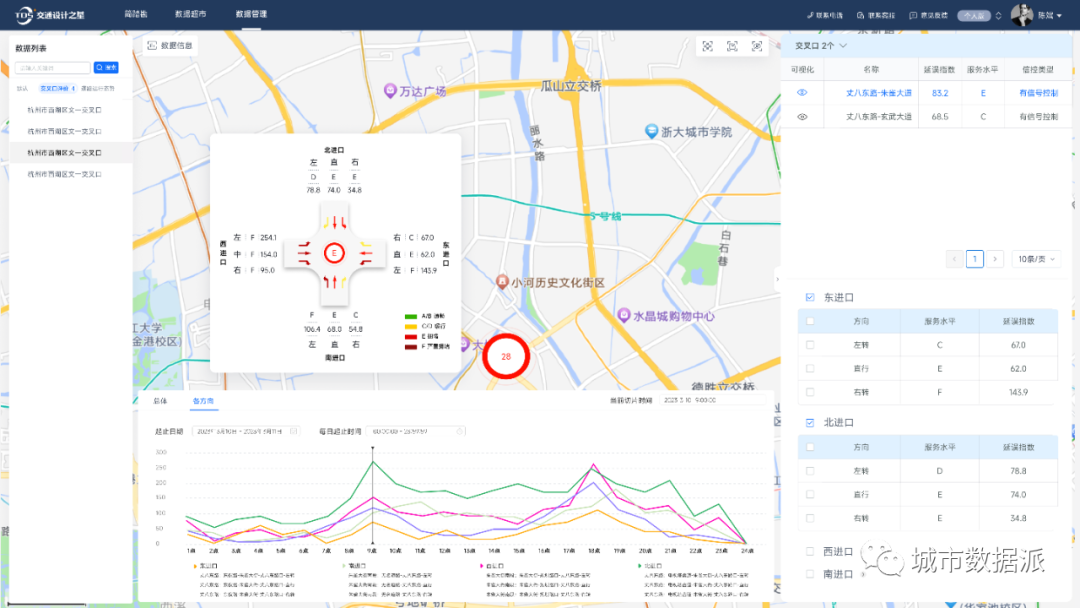This screenshot has width=1080, height=608.
Task: Click the phone contact icon in header
Action: pos(810,15)
